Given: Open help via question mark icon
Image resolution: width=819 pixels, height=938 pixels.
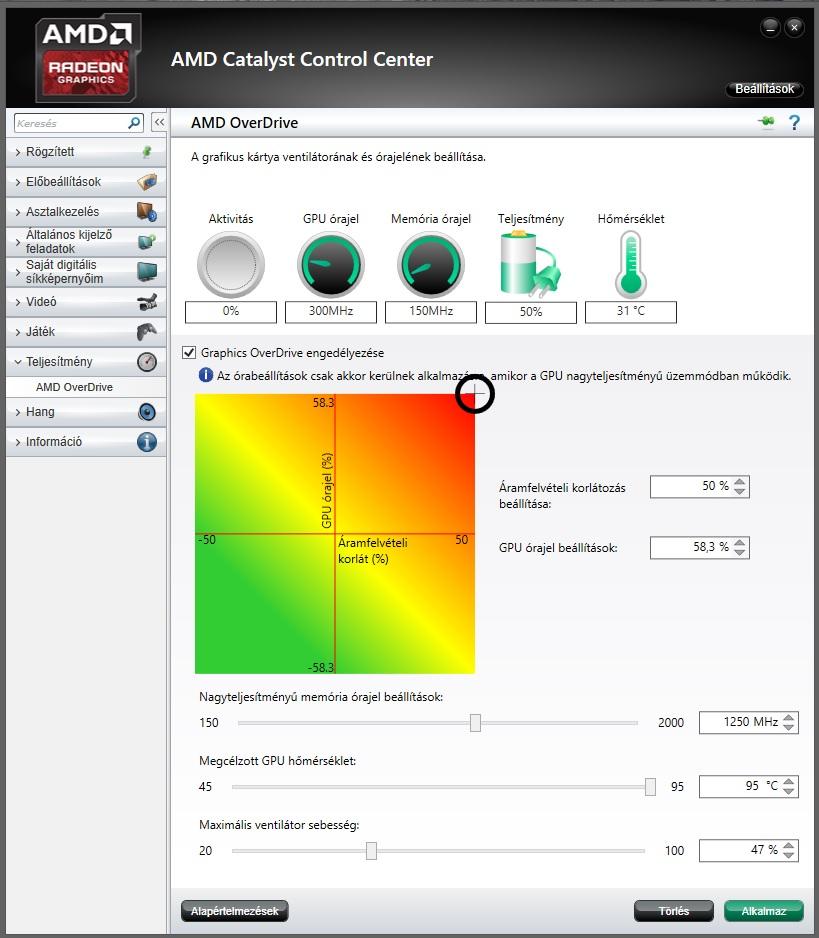Looking at the screenshot, I should (x=794, y=123).
